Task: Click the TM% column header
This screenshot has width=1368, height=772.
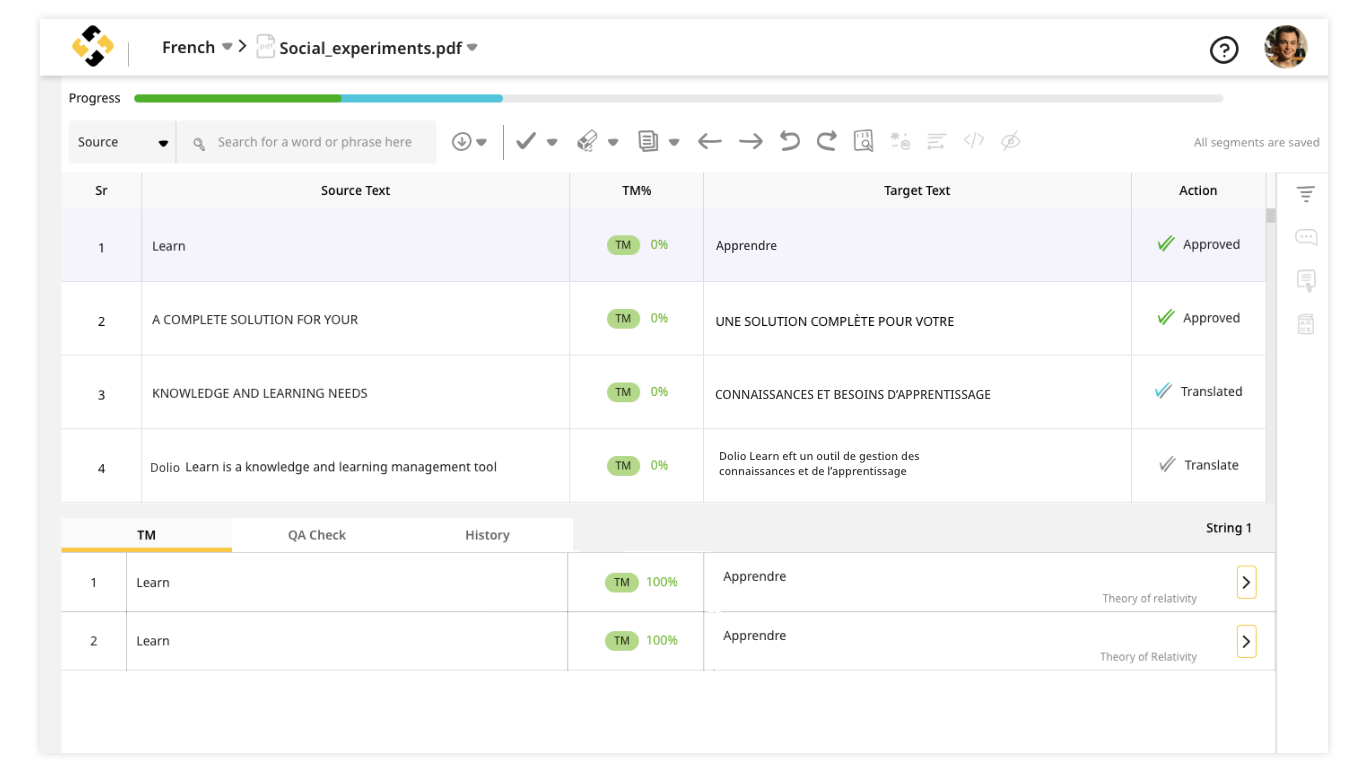Action: point(637,190)
